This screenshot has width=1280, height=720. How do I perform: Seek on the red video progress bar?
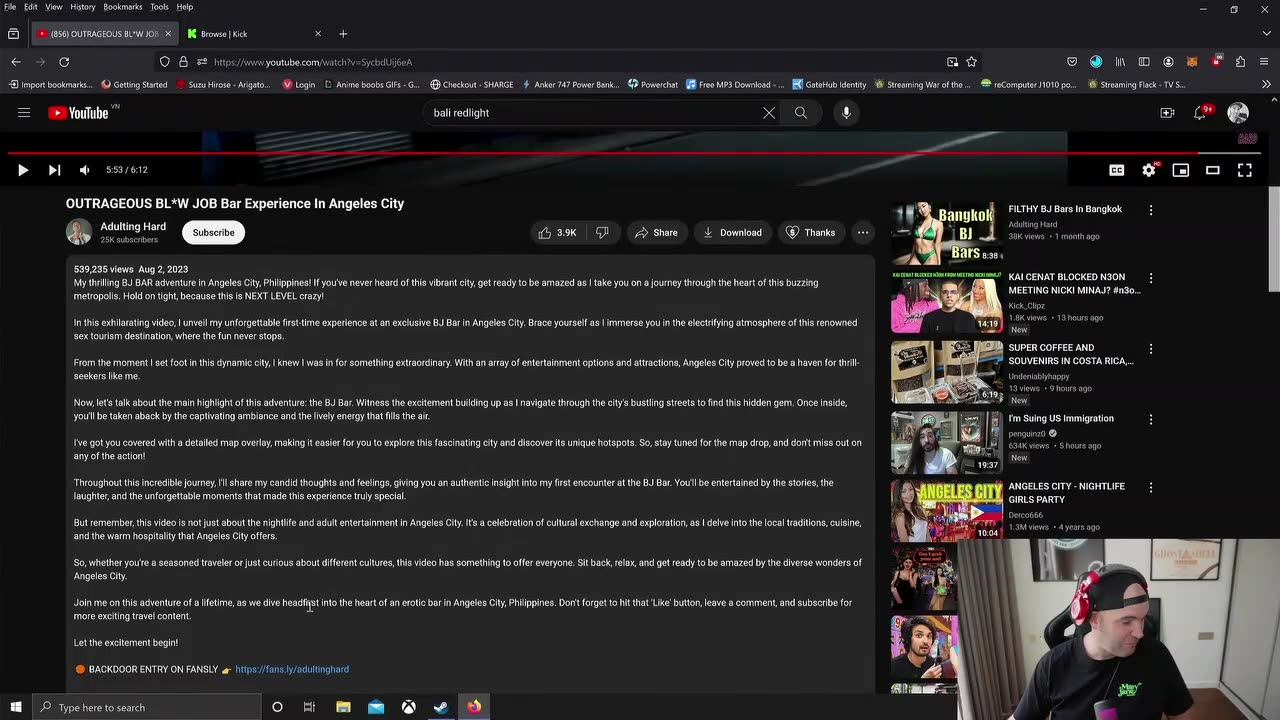633,153
